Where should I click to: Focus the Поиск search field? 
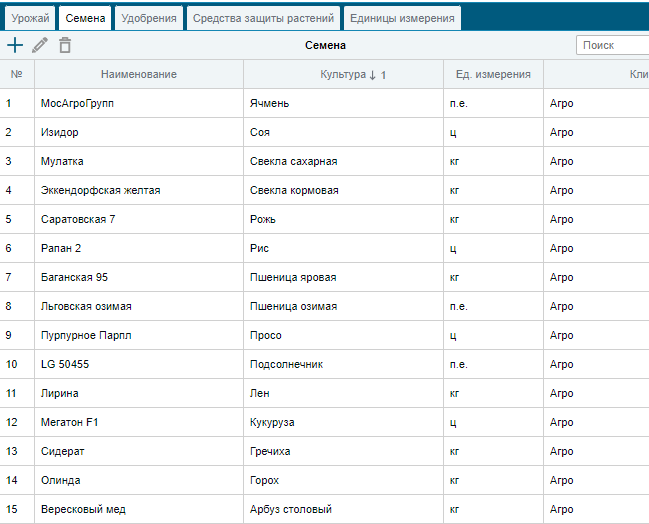point(613,45)
